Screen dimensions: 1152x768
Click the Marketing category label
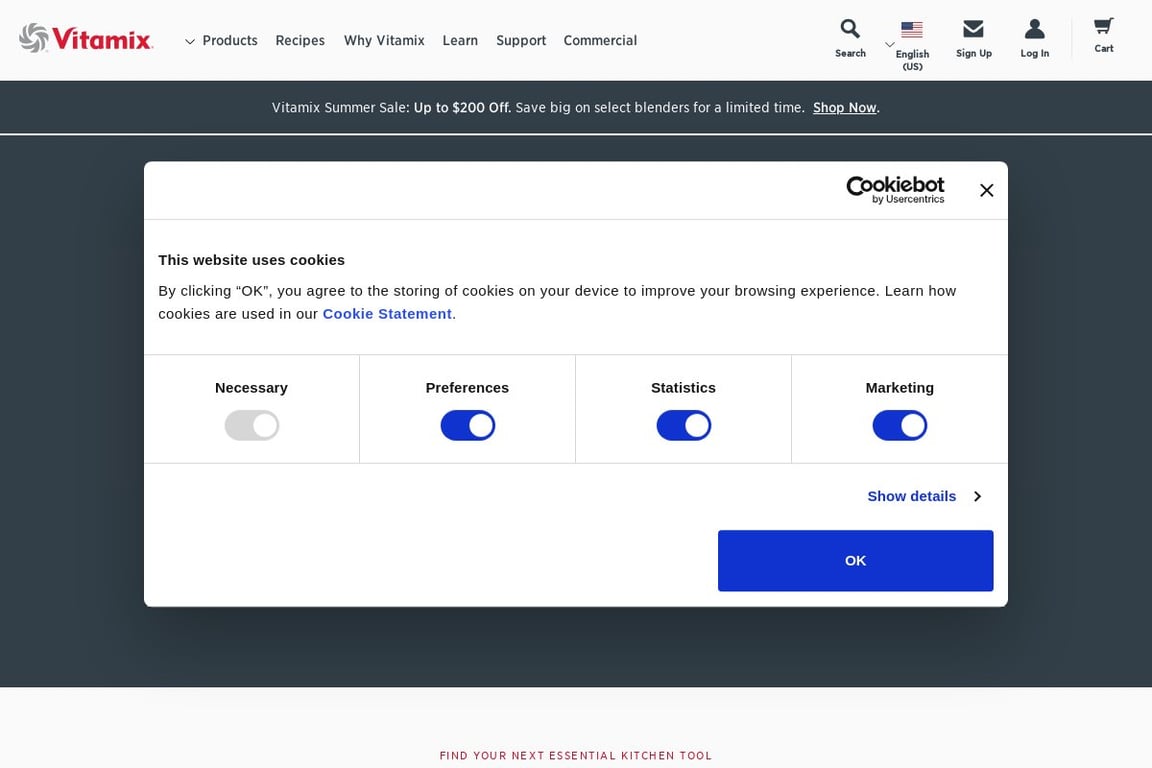(x=899, y=388)
